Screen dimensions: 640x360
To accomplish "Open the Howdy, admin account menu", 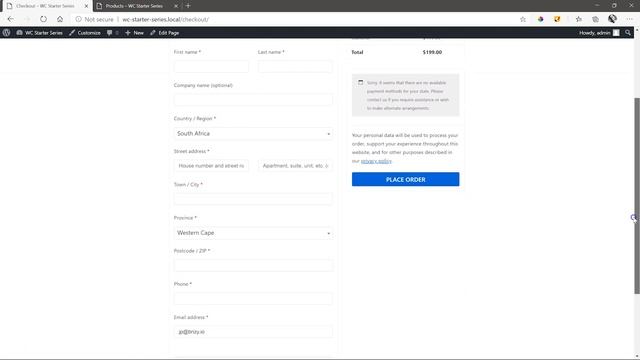I will (599, 33).
